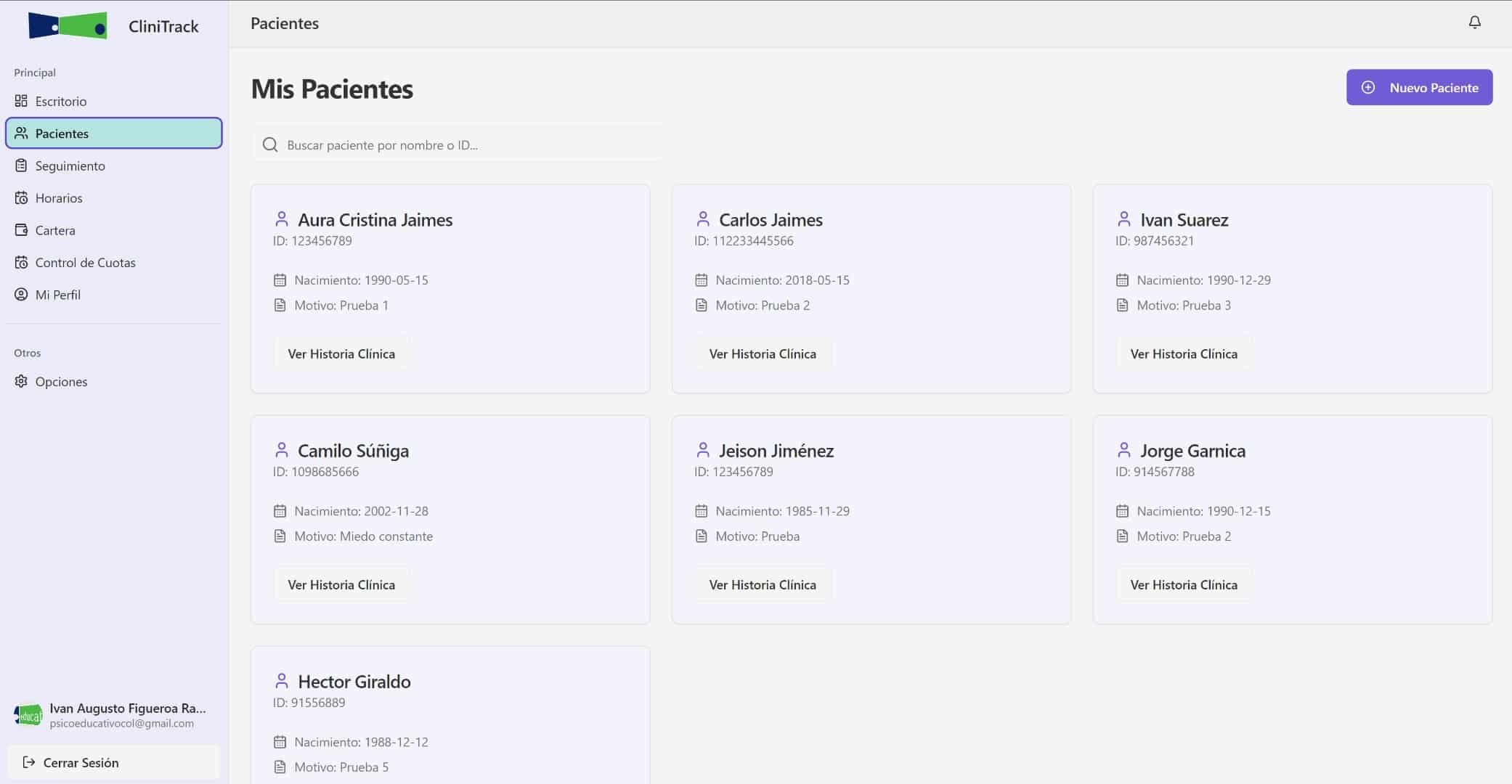Image resolution: width=1512 pixels, height=784 pixels.
Task: Go to Control de Cuotas
Action: pos(85,262)
